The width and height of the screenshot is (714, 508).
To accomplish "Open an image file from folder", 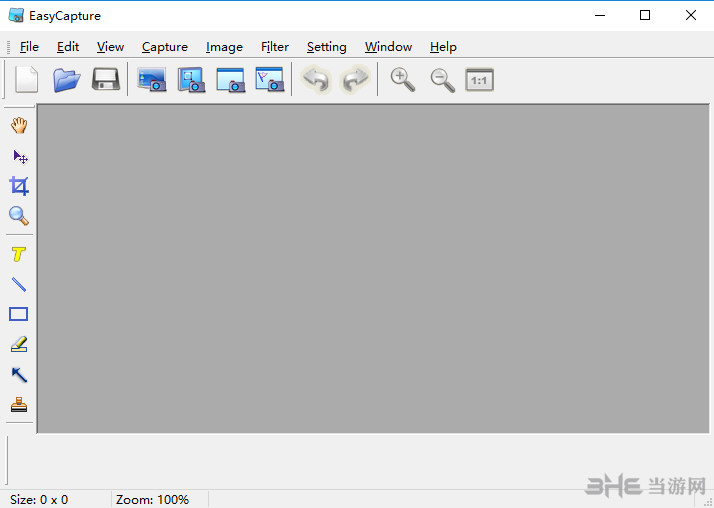I will tap(66, 80).
